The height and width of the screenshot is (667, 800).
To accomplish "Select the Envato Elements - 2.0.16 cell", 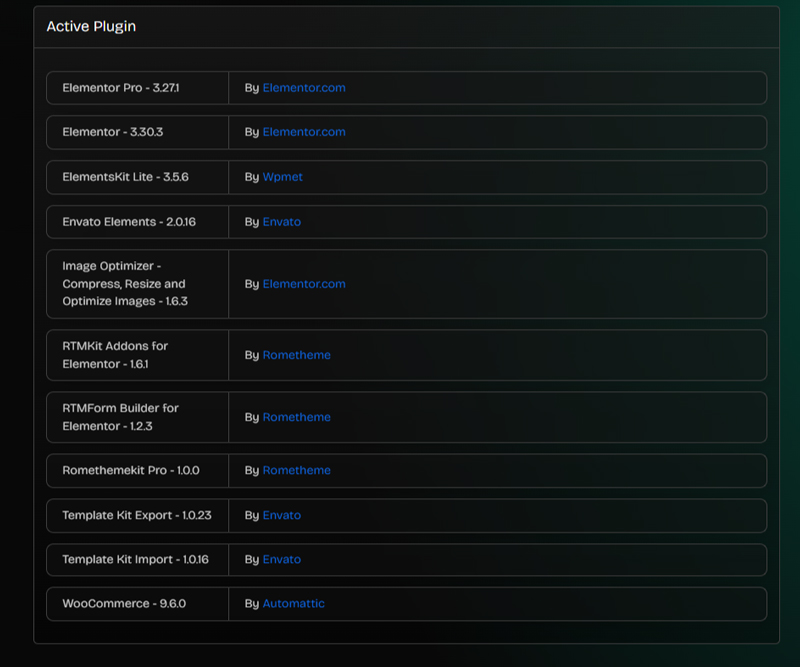I will point(137,222).
